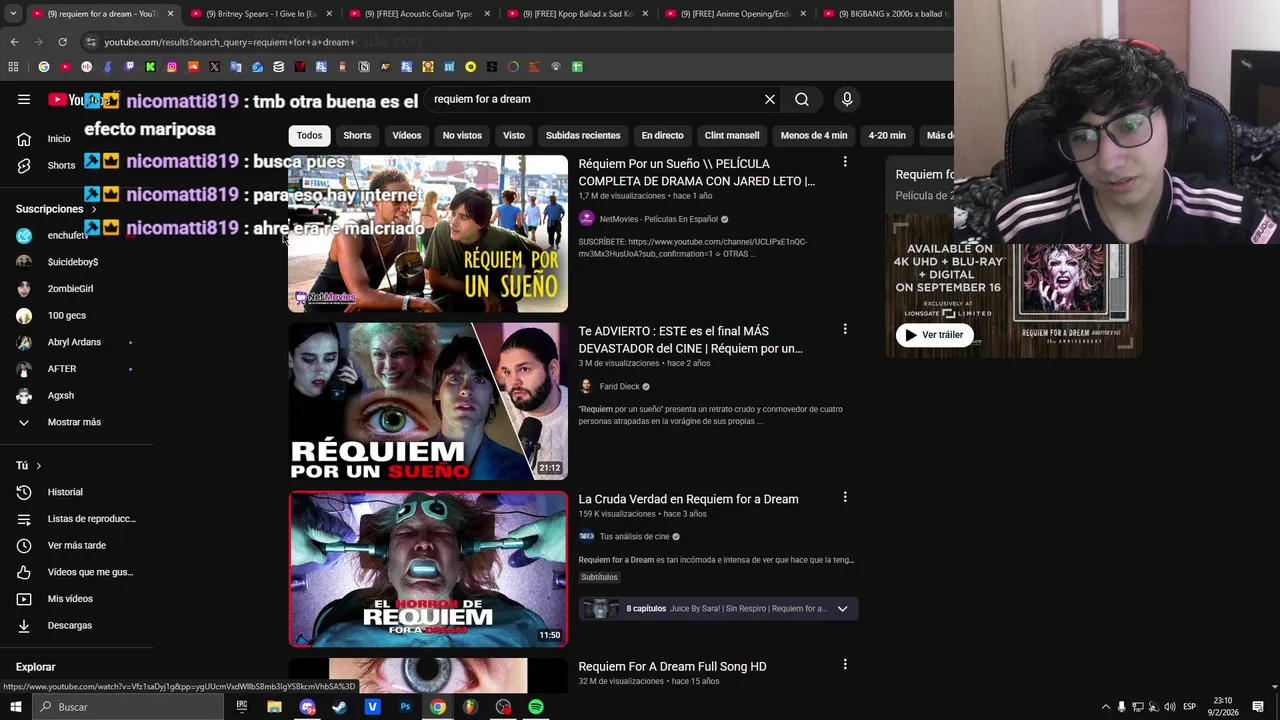This screenshot has height=720, width=1280.
Task: Open the Twitch bookmark
Action: 129,67
